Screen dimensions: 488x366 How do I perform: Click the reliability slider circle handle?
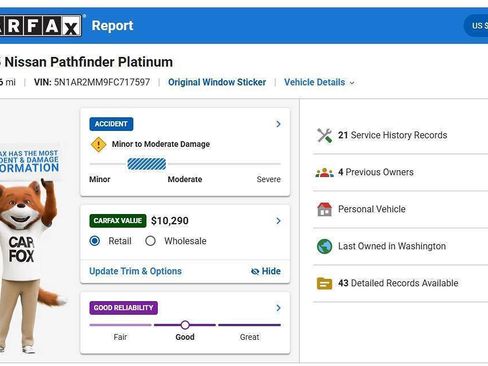click(x=185, y=325)
